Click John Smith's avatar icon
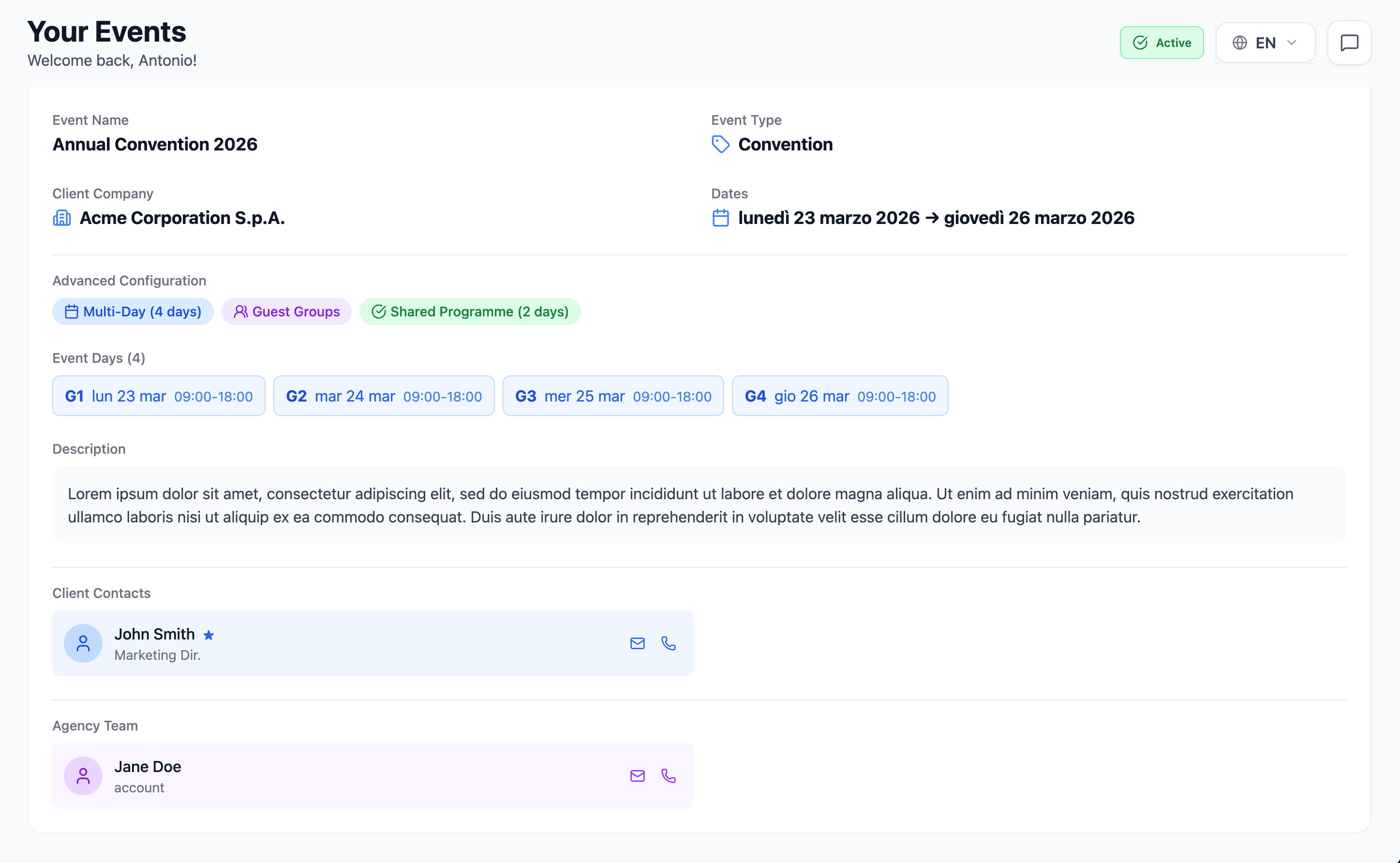The height and width of the screenshot is (863, 1400). pos(83,643)
